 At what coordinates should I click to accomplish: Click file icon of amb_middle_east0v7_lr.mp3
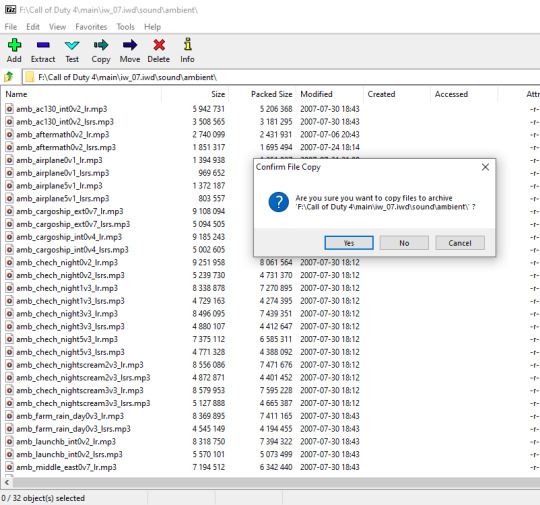[9, 467]
